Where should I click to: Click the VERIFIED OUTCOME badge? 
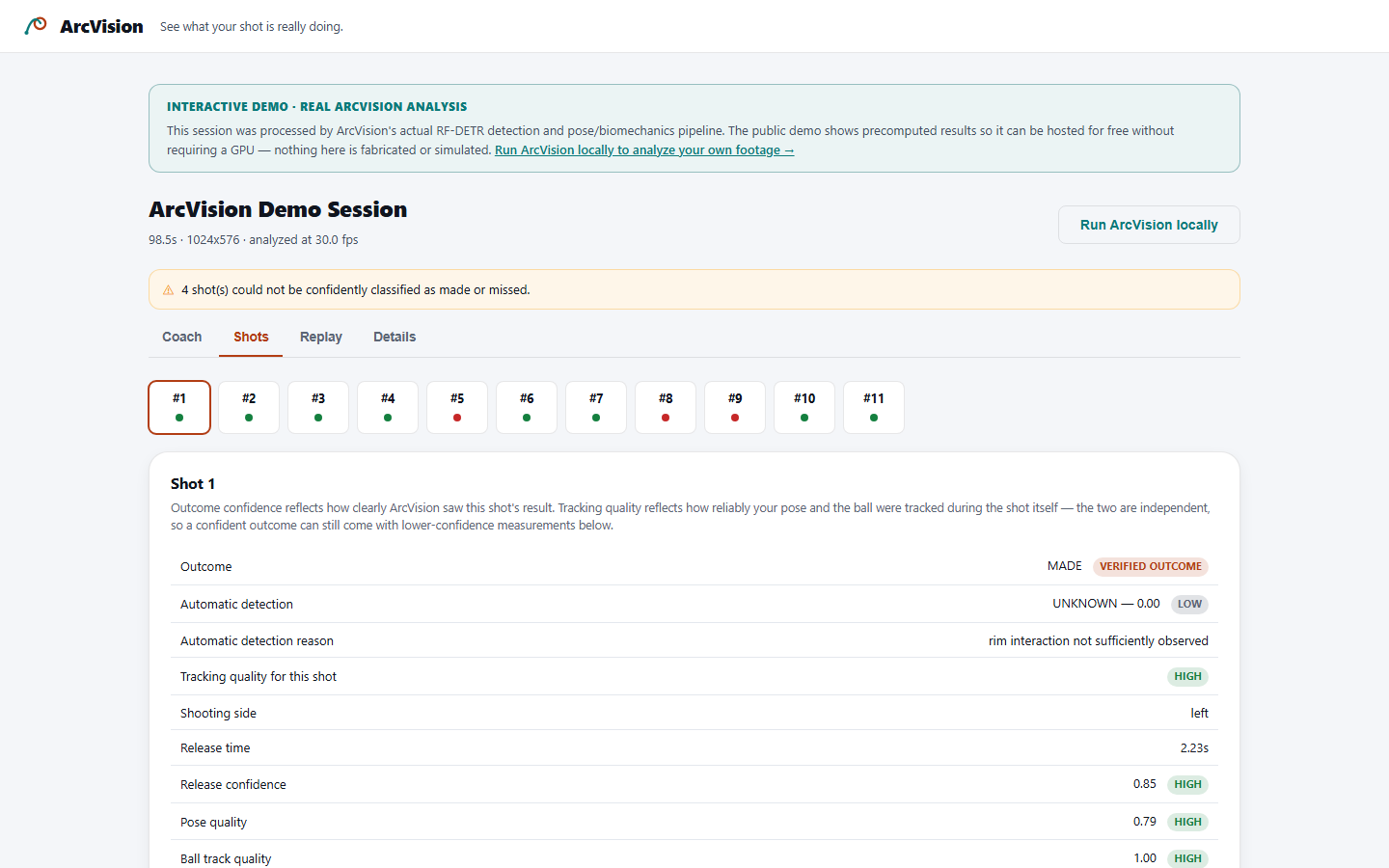1151,567
